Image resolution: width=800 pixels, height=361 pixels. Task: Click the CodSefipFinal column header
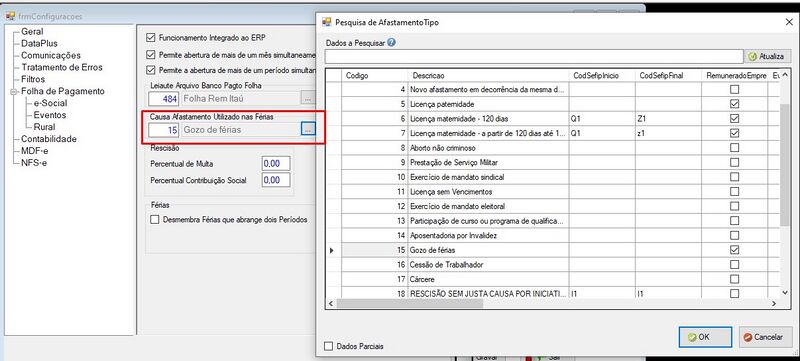(x=668, y=75)
